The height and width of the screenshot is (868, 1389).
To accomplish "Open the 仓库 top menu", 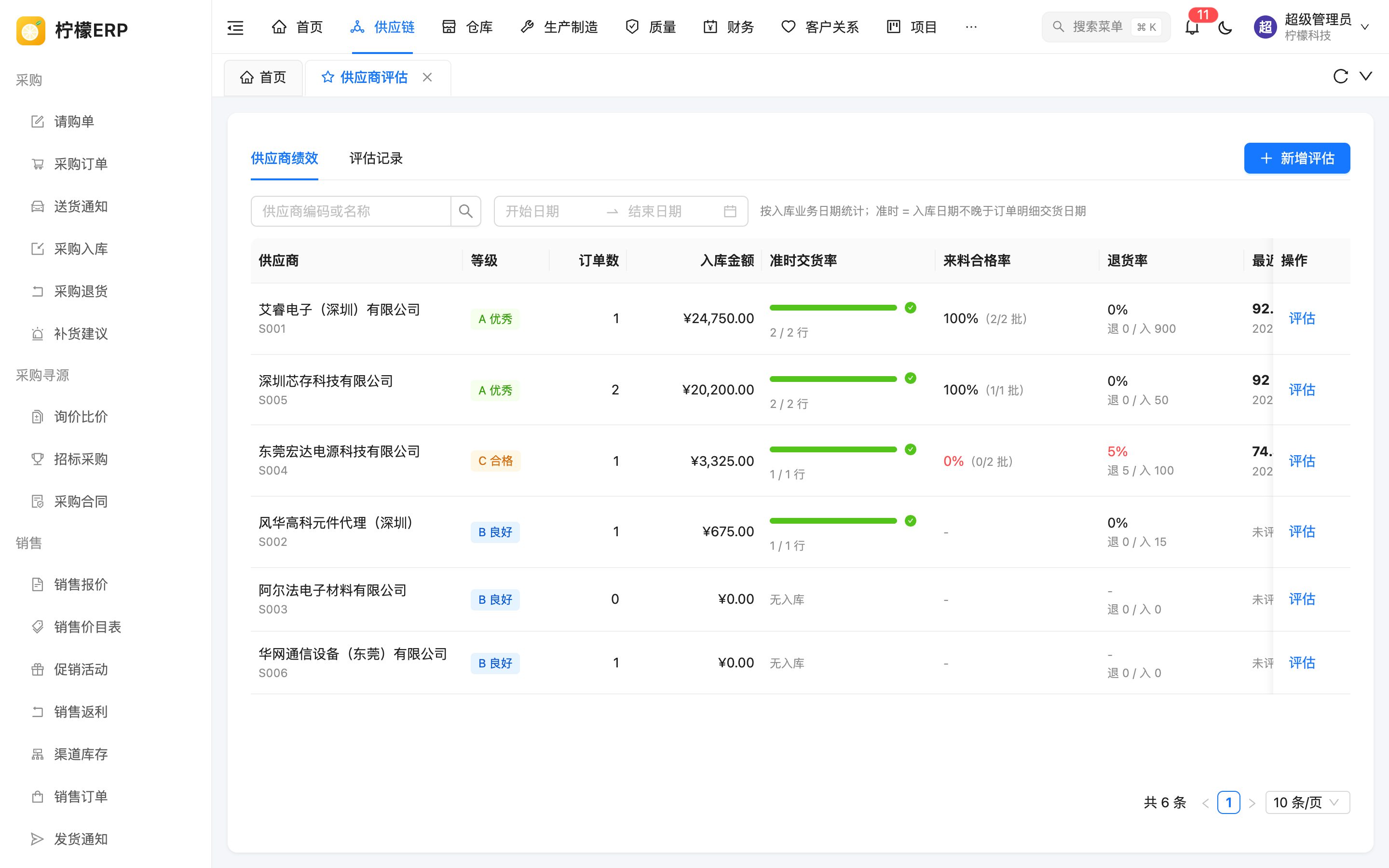I will [467, 27].
